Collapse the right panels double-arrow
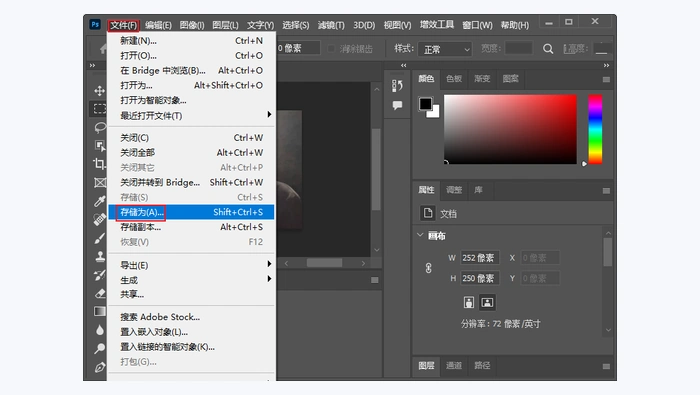The width and height of the screenshot is (700, 395). pyautogui.click(x=606, y=65)
